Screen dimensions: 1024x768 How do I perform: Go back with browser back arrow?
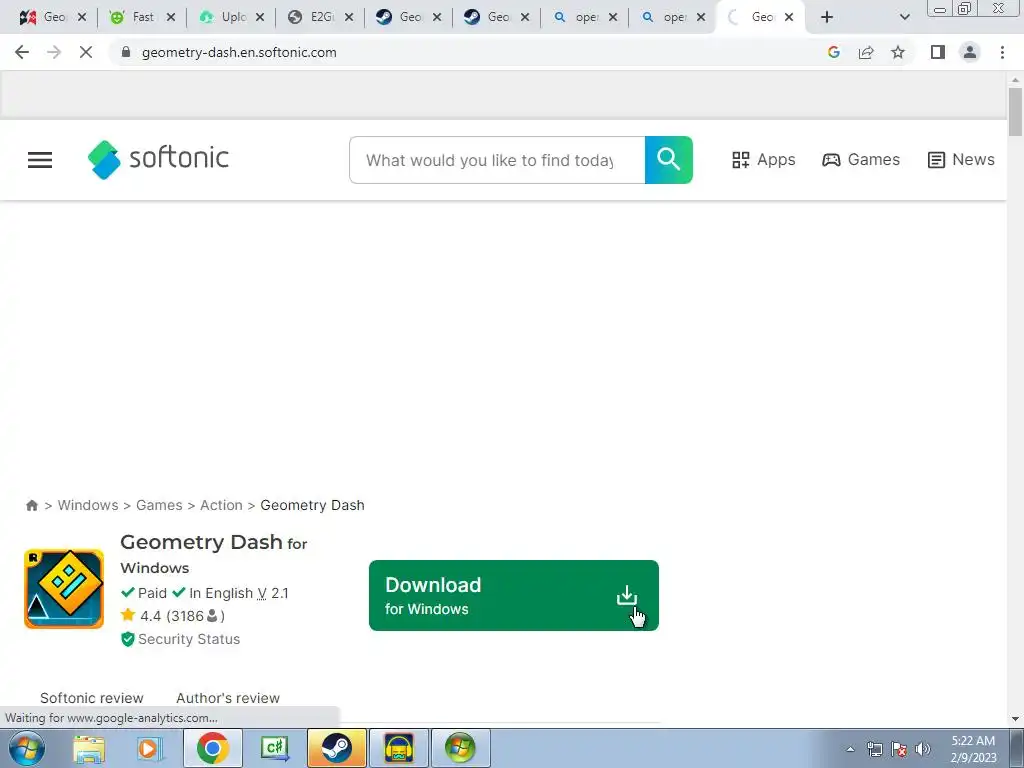tap(22, 52)
